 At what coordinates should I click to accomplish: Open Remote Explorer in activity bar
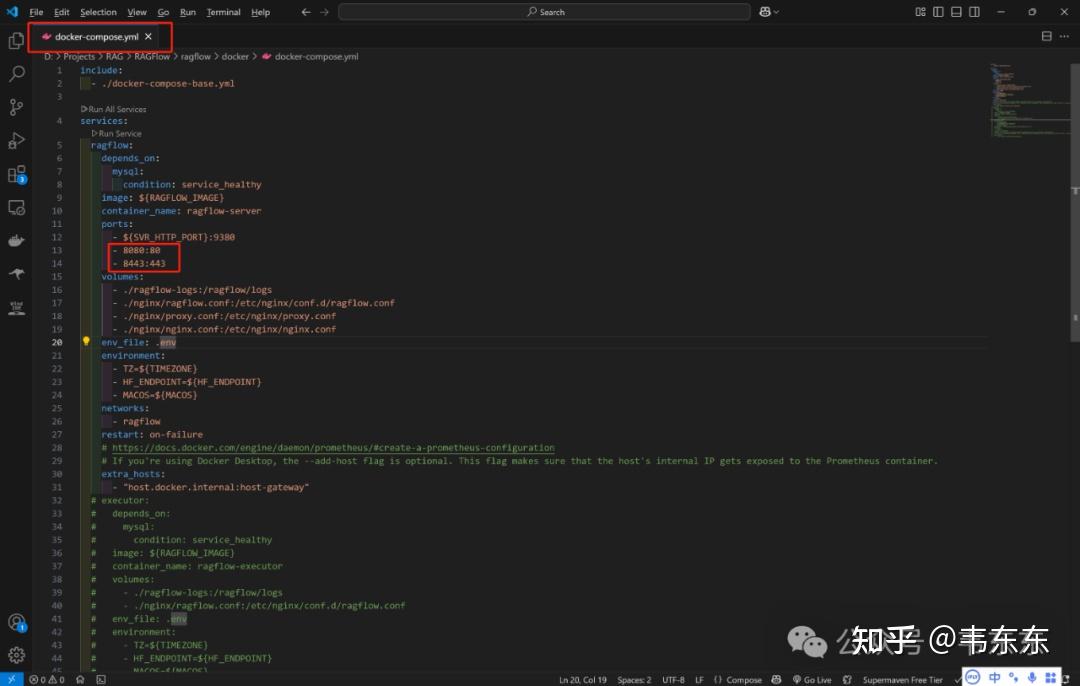point(16,207)
